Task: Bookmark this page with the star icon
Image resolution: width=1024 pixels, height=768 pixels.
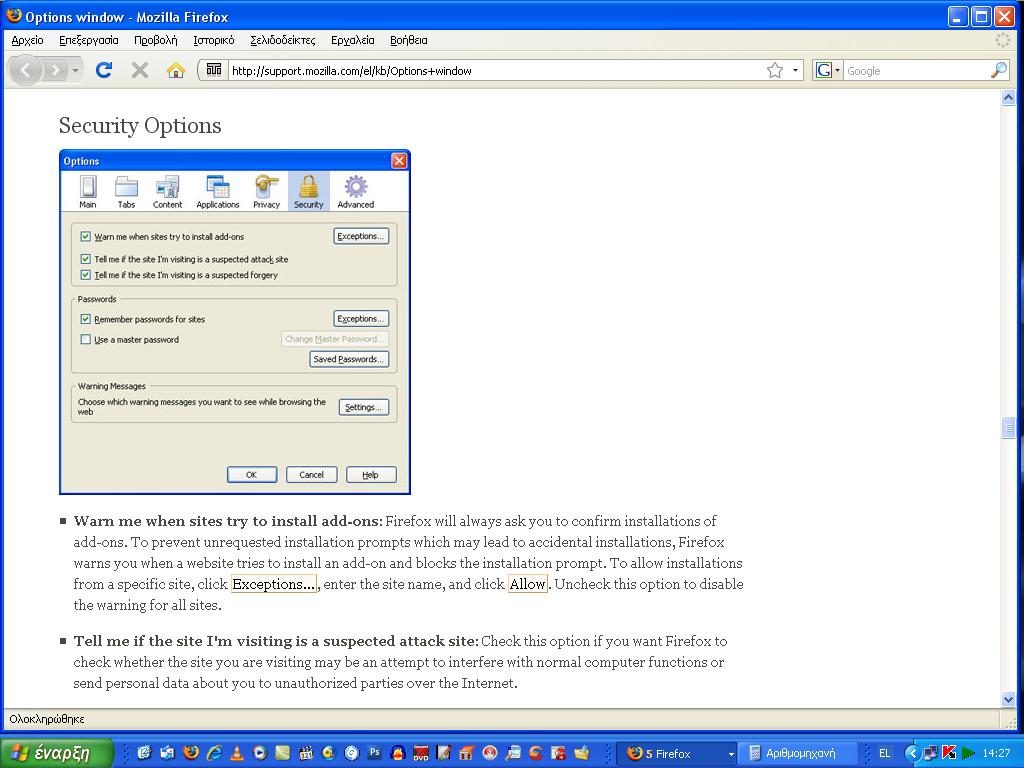Action: pyautogui.click(x=775, y=71)
